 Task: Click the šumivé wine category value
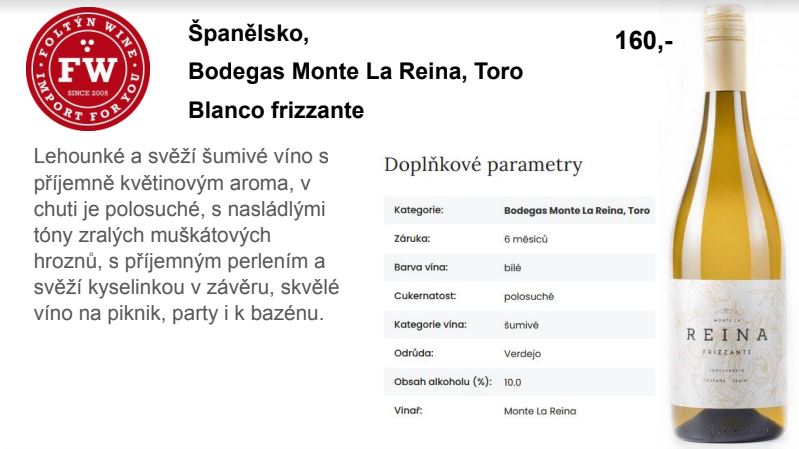(521, 325)
